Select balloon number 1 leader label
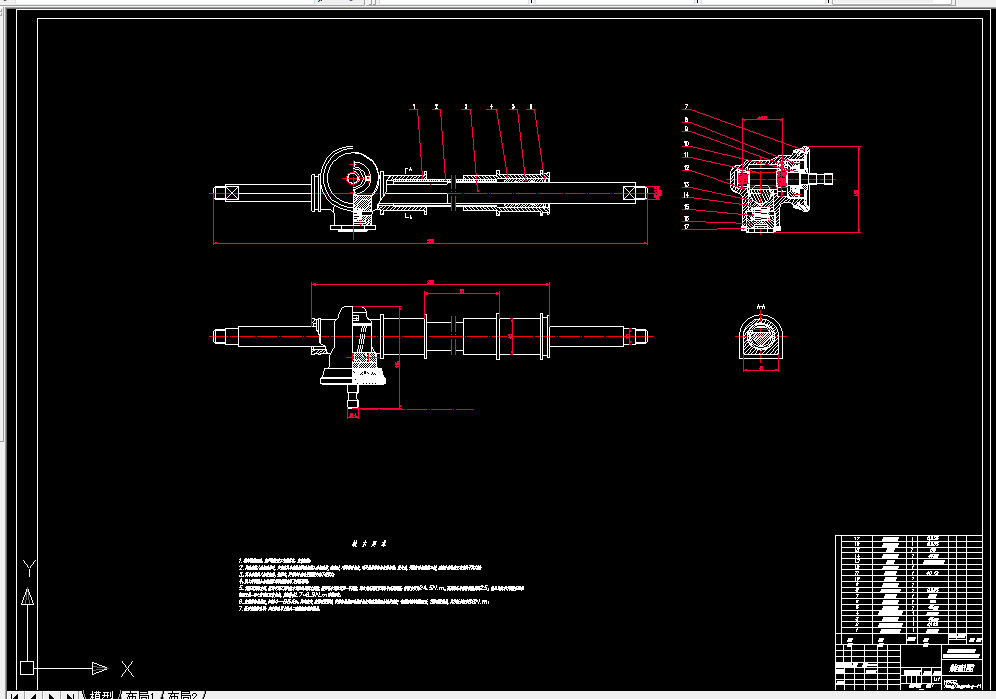This screenshot has height=699, width=996. click(414, 107)
